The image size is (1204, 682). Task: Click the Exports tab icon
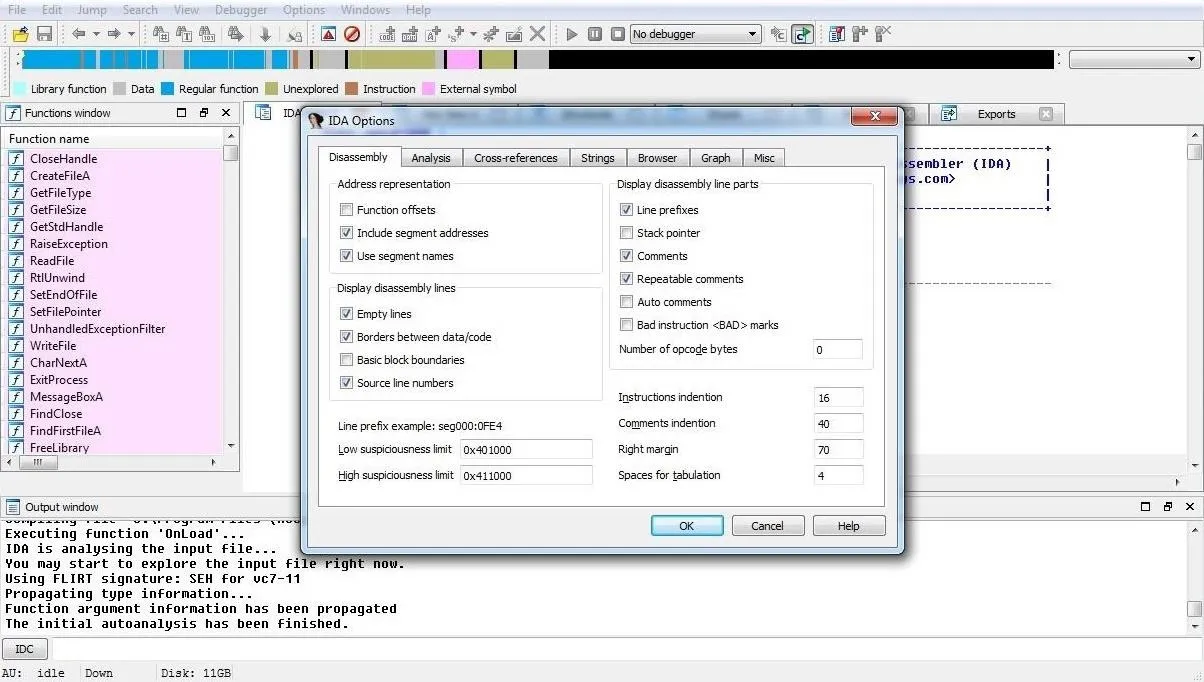coord(950,114)
